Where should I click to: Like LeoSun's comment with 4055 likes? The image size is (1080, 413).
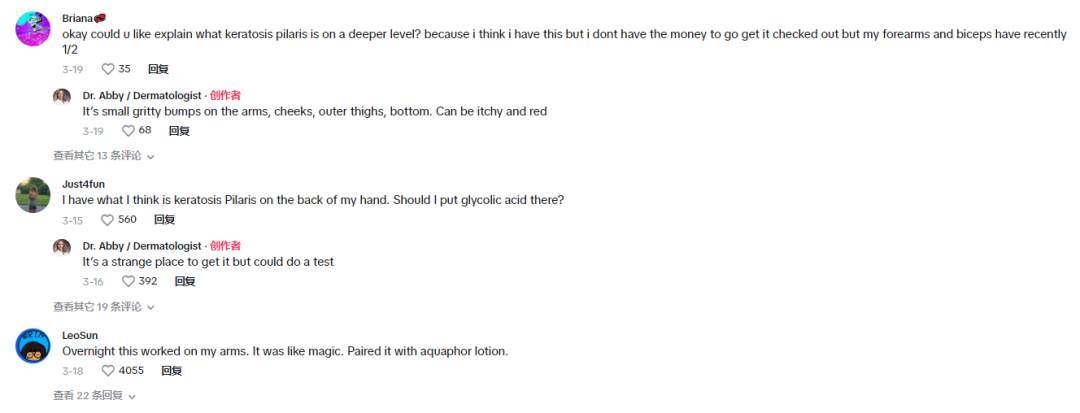tap(108, 371)
